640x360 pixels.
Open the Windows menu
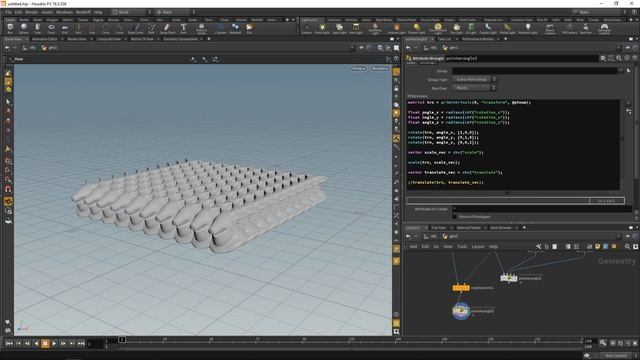point(64,12)
